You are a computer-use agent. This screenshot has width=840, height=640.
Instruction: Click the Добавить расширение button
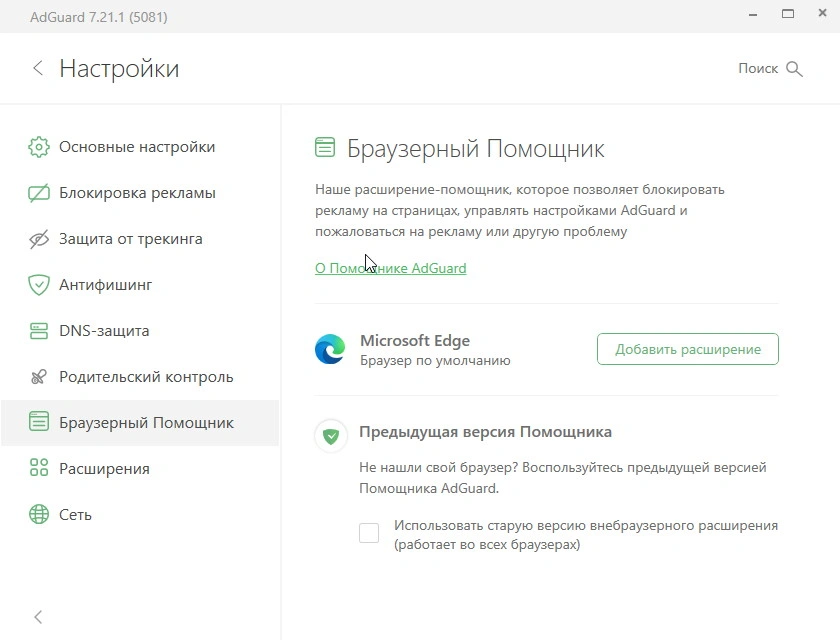(688, 349)
